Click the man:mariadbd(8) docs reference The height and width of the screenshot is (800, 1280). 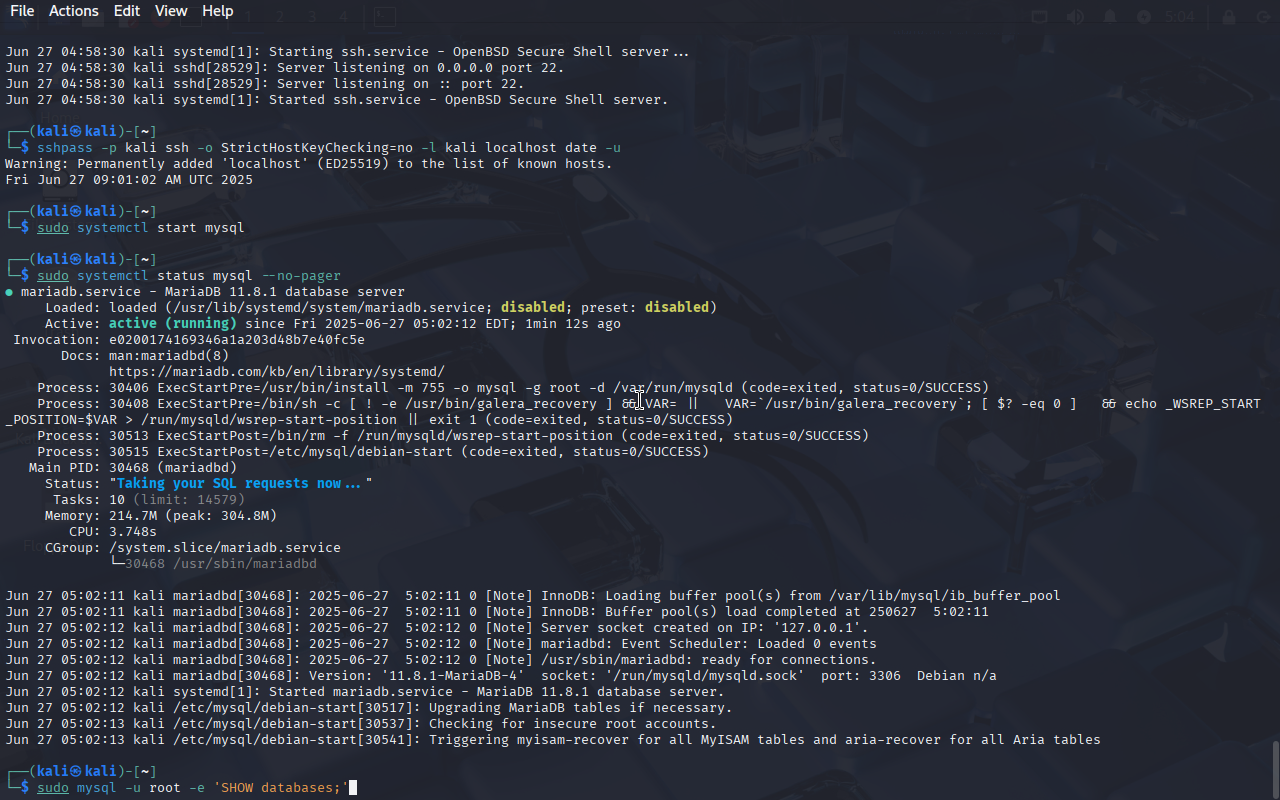point(169,356)
